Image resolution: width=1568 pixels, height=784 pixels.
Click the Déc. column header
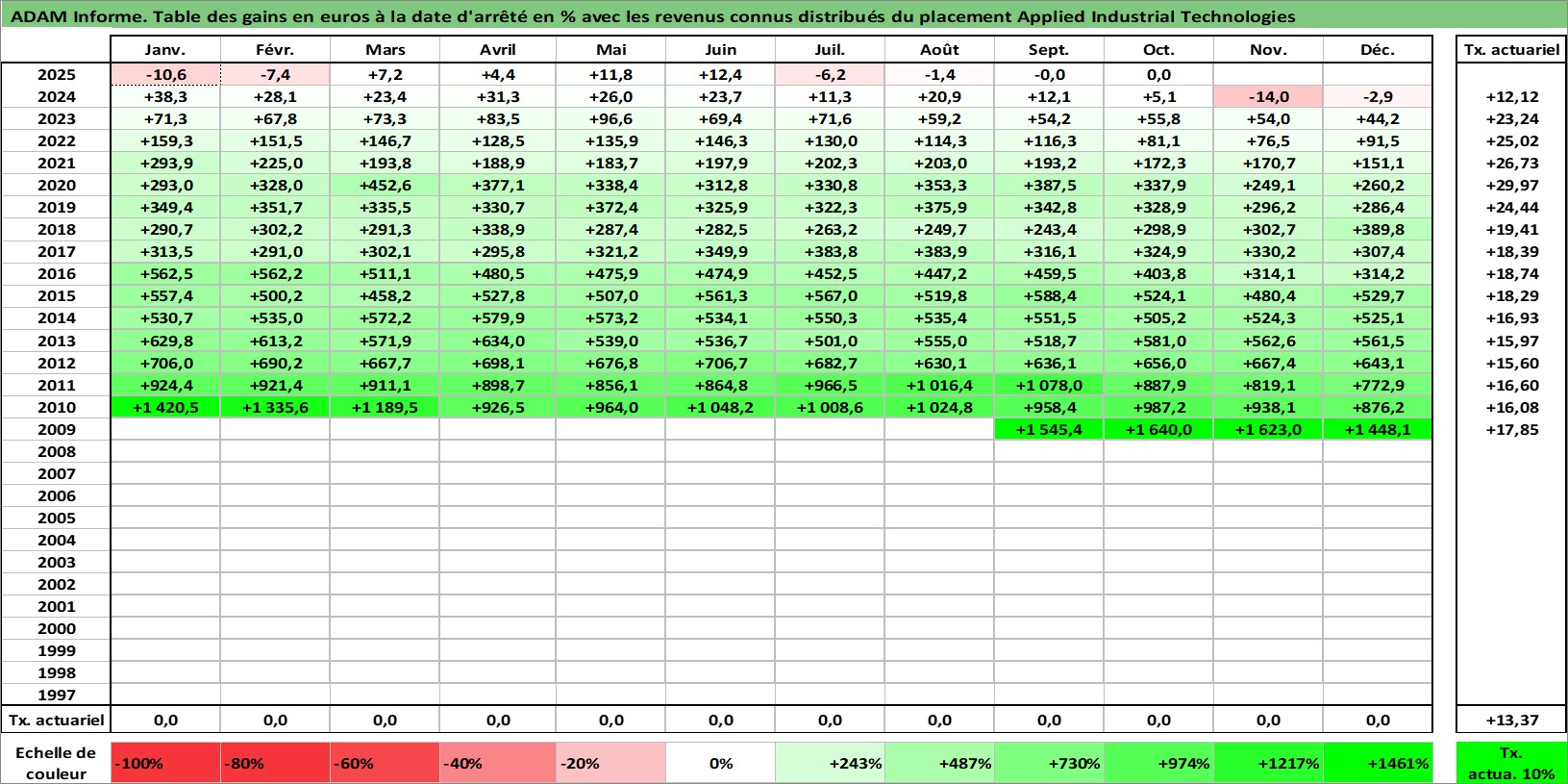(1378, 50)
